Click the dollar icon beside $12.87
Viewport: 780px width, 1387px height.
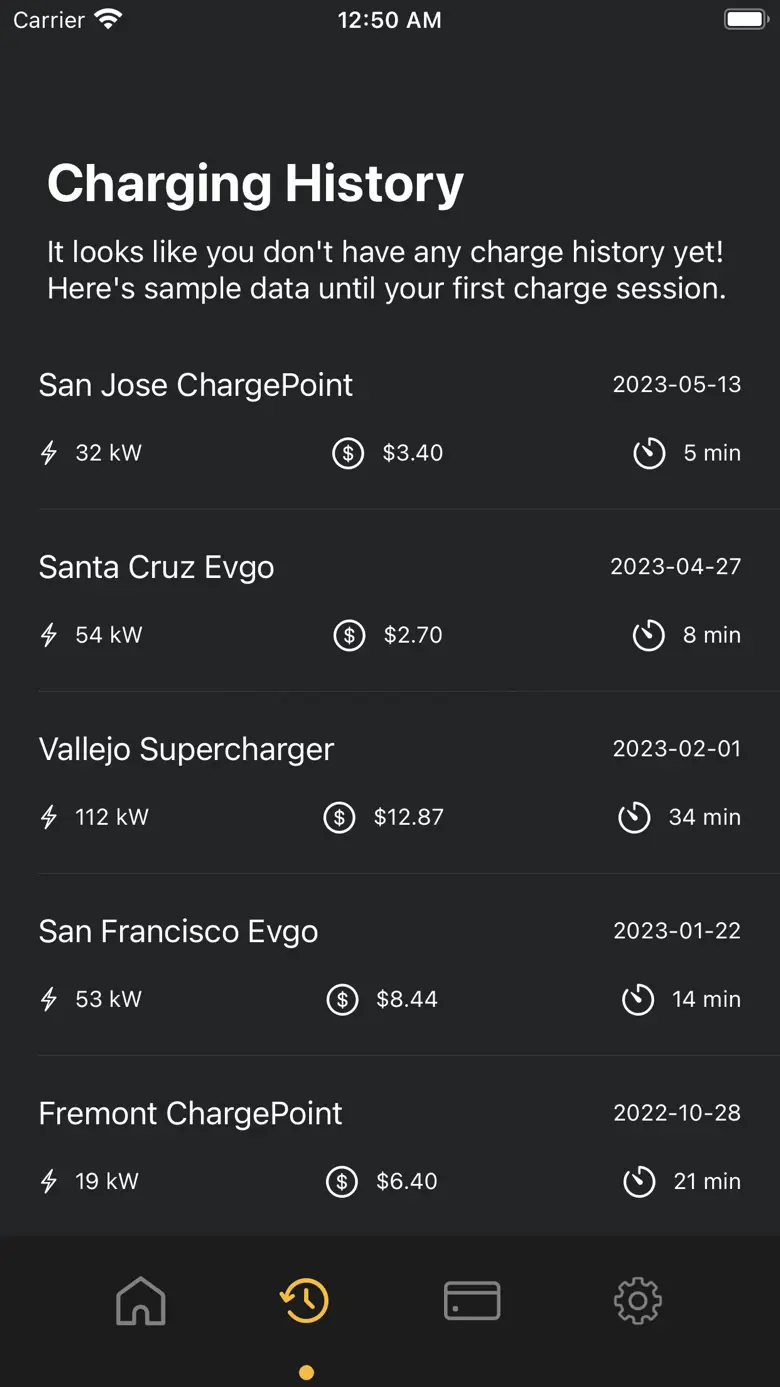[339, 817]
